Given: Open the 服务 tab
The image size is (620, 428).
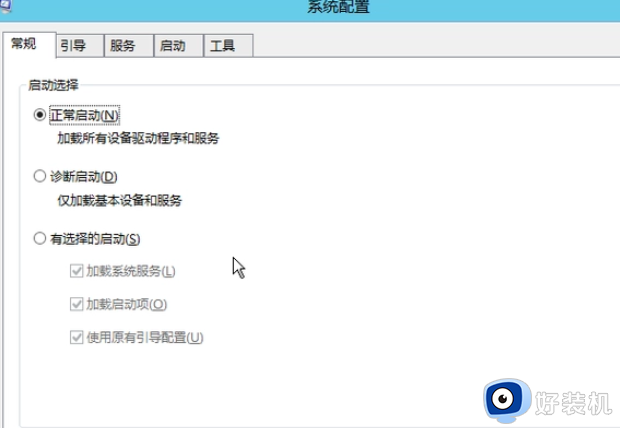Looking at the screenshot, I should pyautogui.click(x=129, y=46).
